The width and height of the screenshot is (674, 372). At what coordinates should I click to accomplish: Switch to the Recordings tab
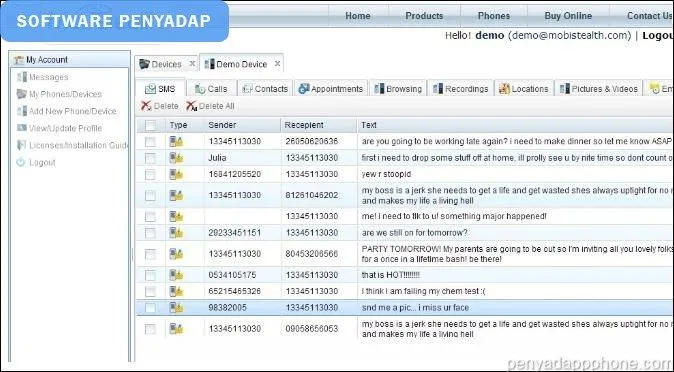click(461, 89)
